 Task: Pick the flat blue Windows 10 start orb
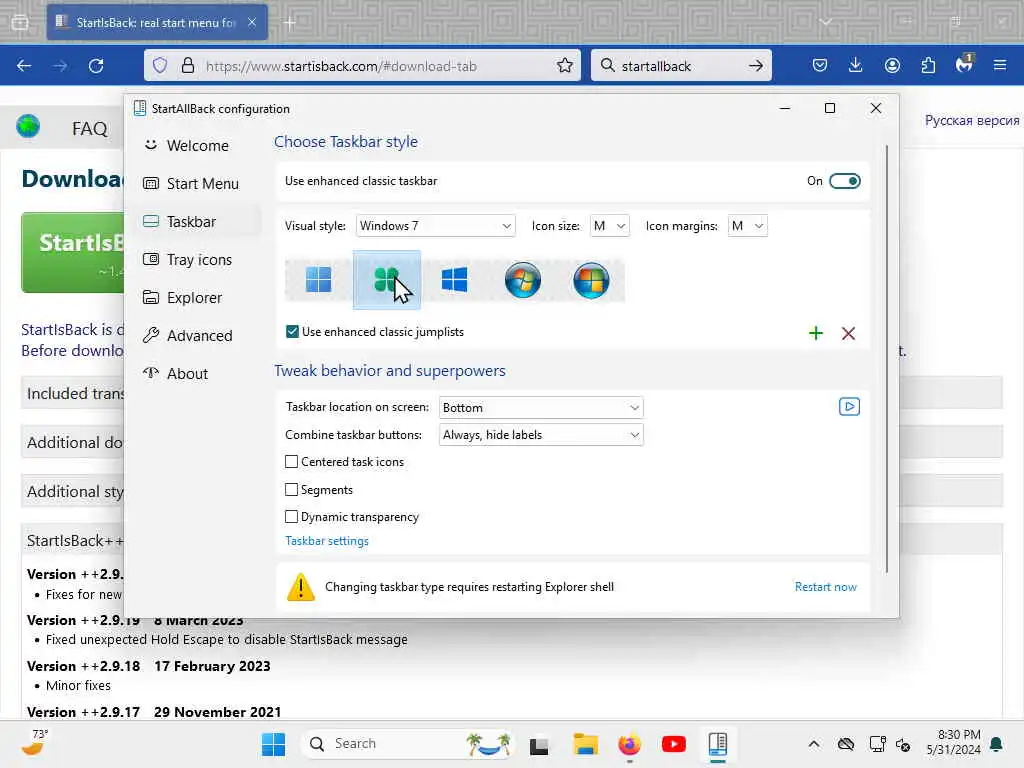[455, 280]
